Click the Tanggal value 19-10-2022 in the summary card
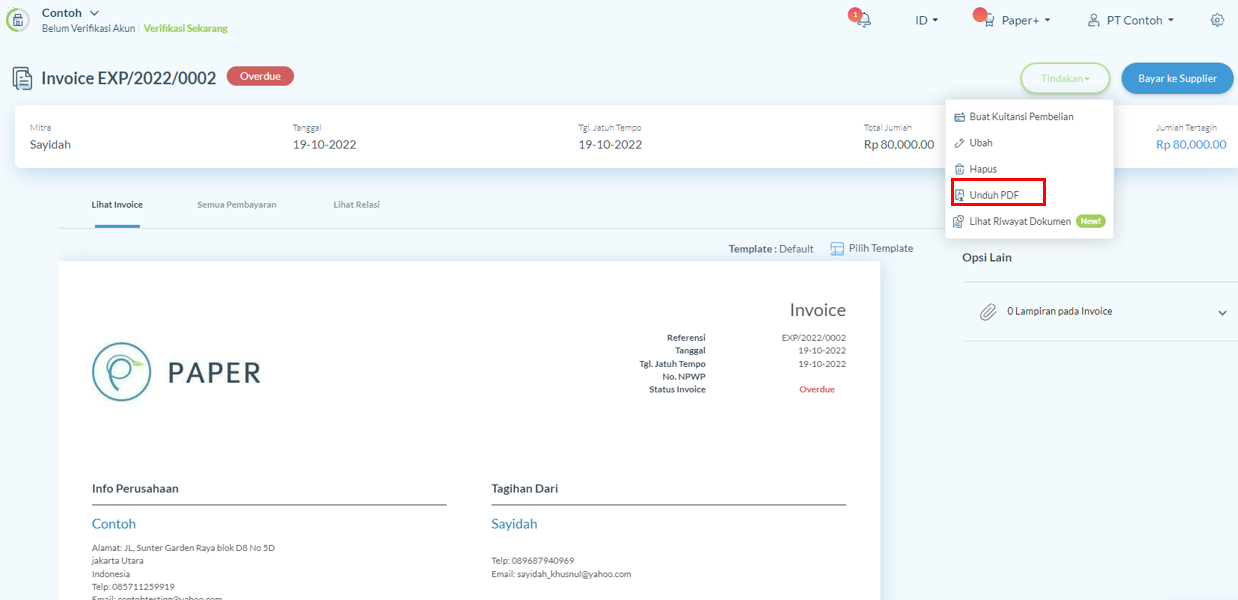This screenshot has height=600, width=1238. tap(324, 145)
